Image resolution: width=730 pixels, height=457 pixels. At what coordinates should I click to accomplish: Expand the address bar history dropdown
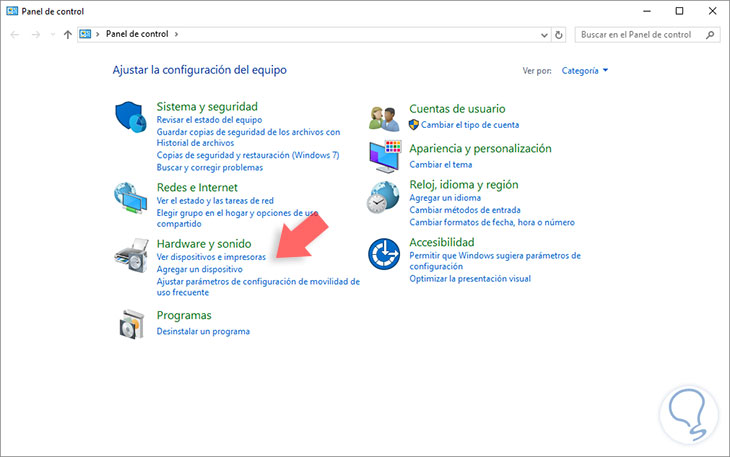(544, 35)
